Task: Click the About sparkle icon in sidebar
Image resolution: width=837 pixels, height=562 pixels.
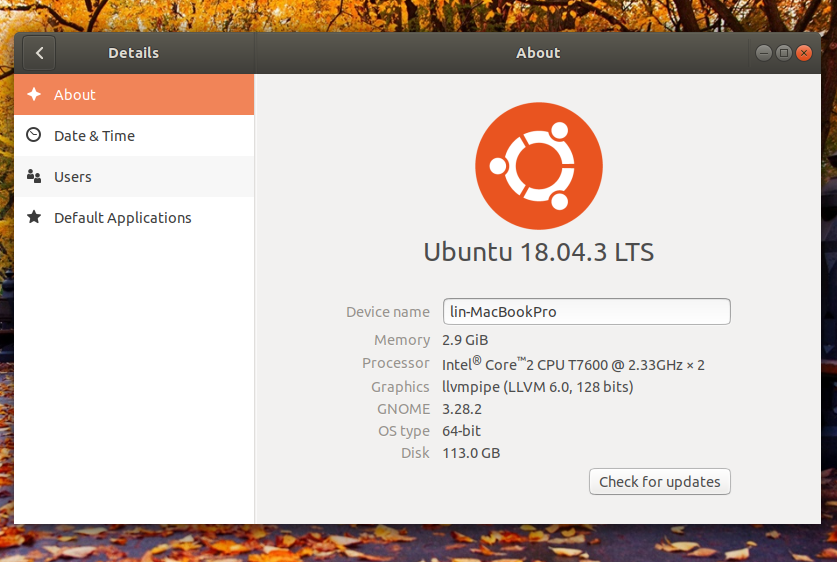Action: click(x=34, y=94)
